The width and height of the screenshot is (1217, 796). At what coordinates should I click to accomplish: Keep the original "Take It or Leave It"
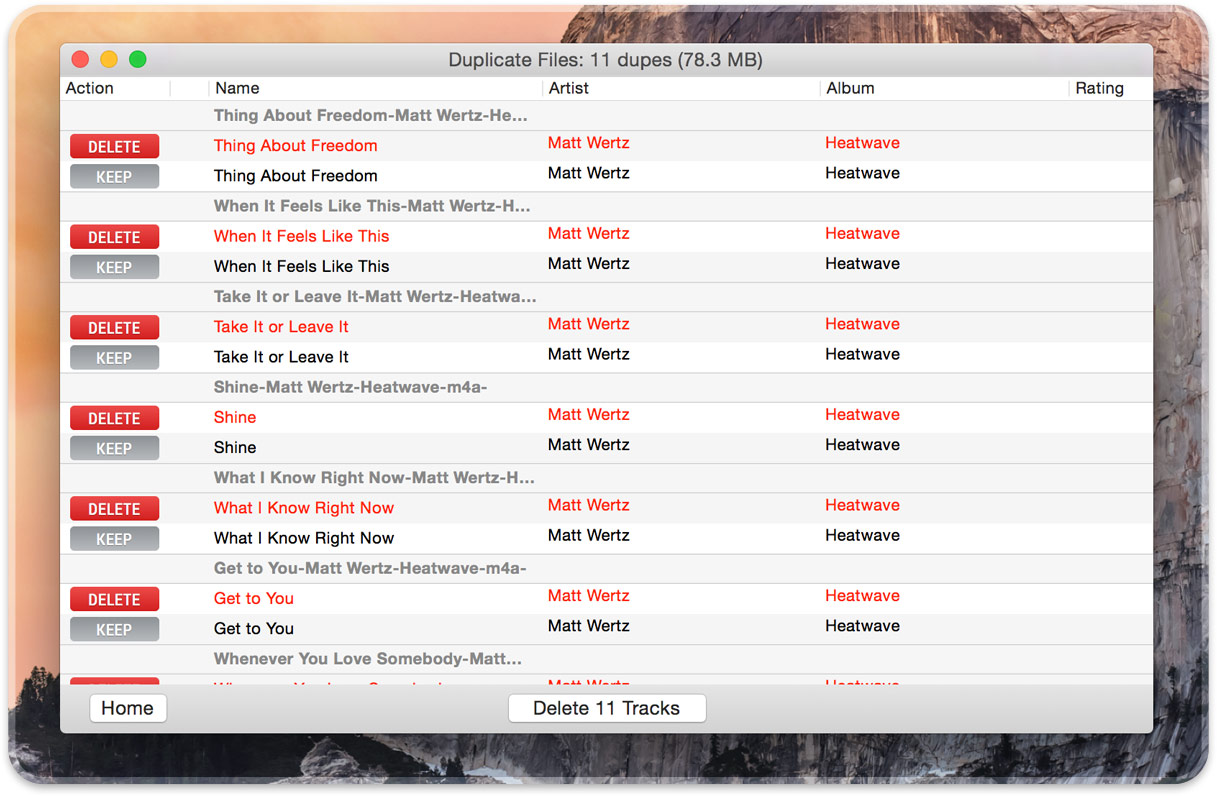(x=114, y=357)
